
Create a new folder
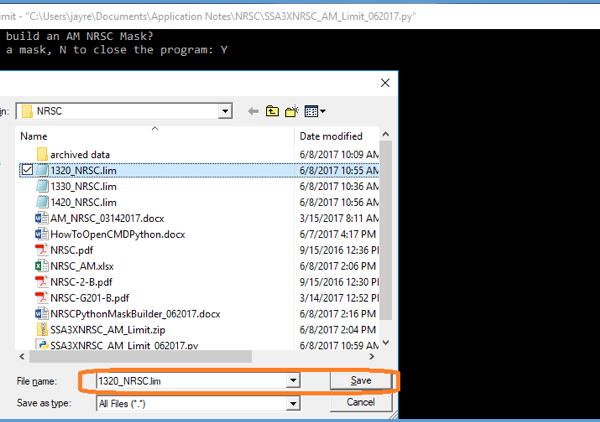(x=292, y=110)
